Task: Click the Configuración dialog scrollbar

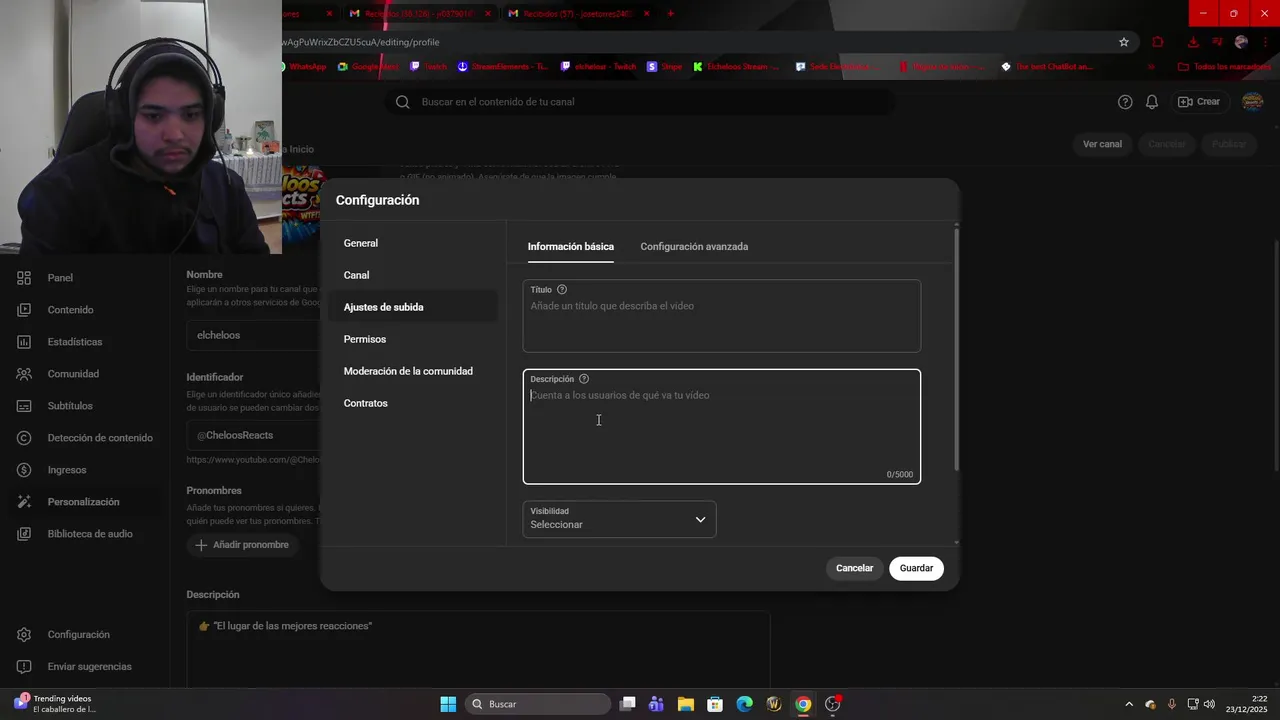Action: point(957,350)
